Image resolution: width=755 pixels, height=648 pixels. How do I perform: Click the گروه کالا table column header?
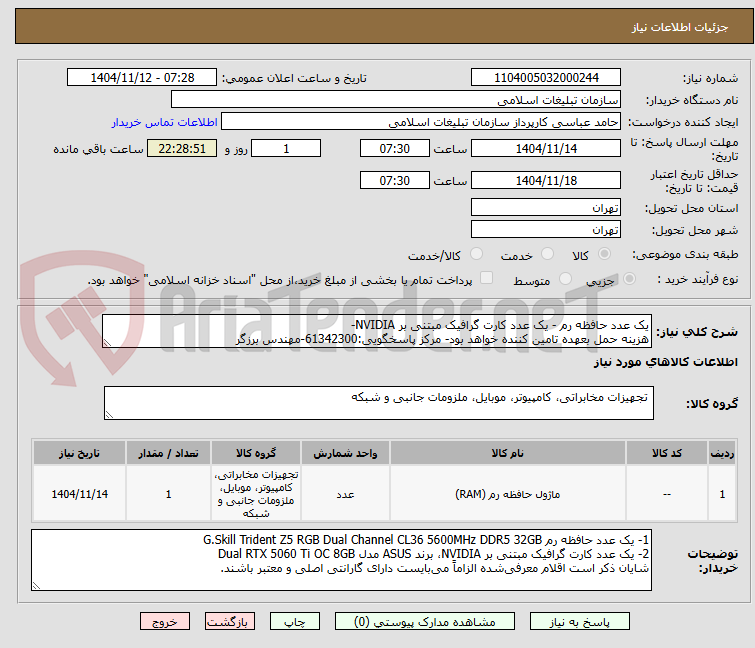click(256, 453)
